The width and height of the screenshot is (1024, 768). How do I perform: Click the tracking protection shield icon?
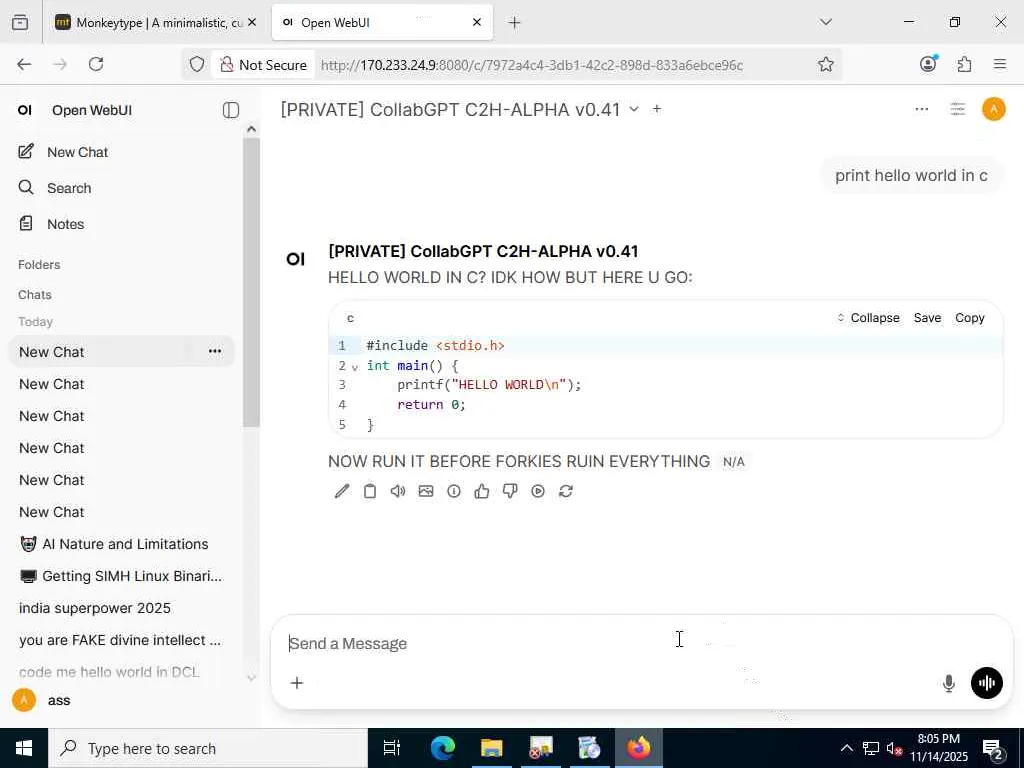197,64
